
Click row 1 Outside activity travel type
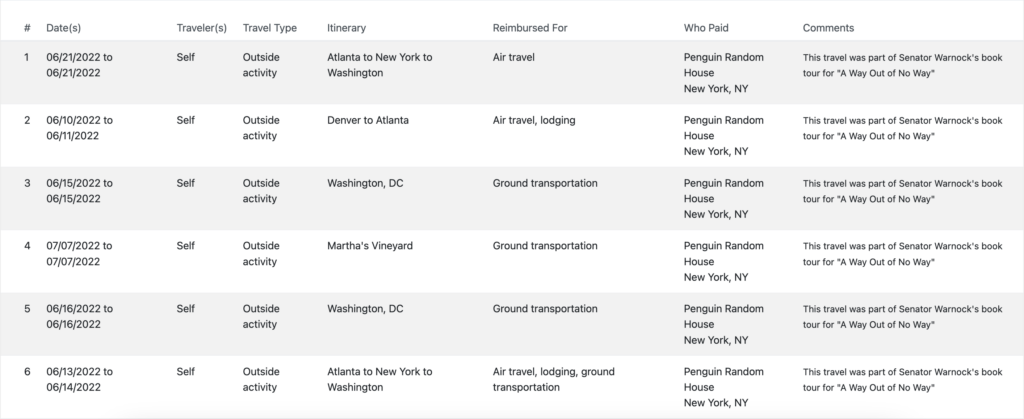coord(261,65)
